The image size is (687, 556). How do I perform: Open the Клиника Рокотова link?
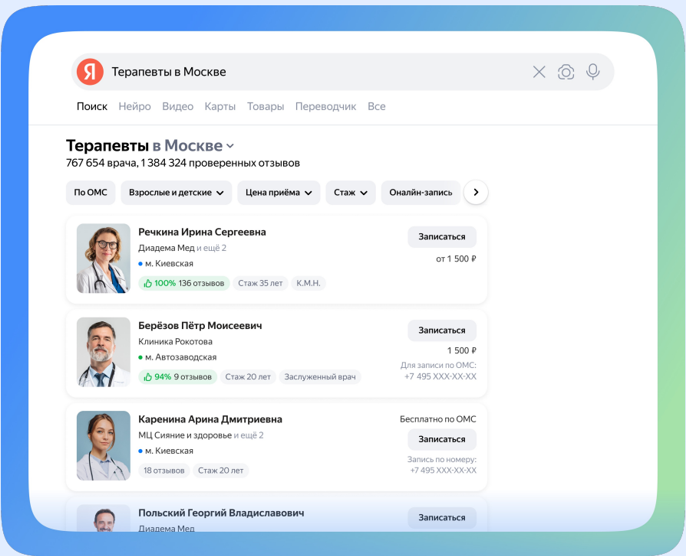pyautogui.click(x=175, y=341)
